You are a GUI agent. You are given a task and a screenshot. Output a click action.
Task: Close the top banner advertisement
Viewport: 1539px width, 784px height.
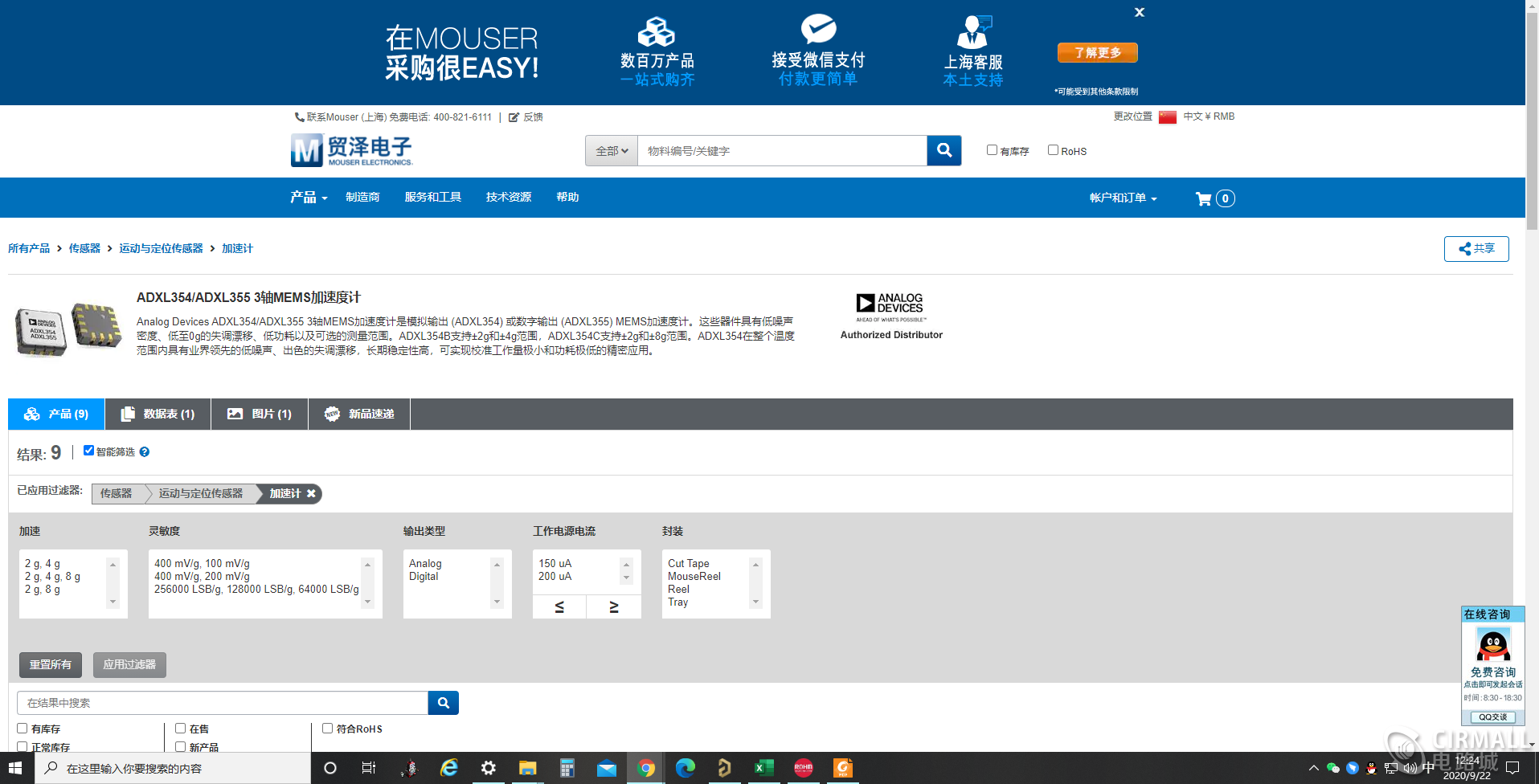click(x=1139, y=12)
